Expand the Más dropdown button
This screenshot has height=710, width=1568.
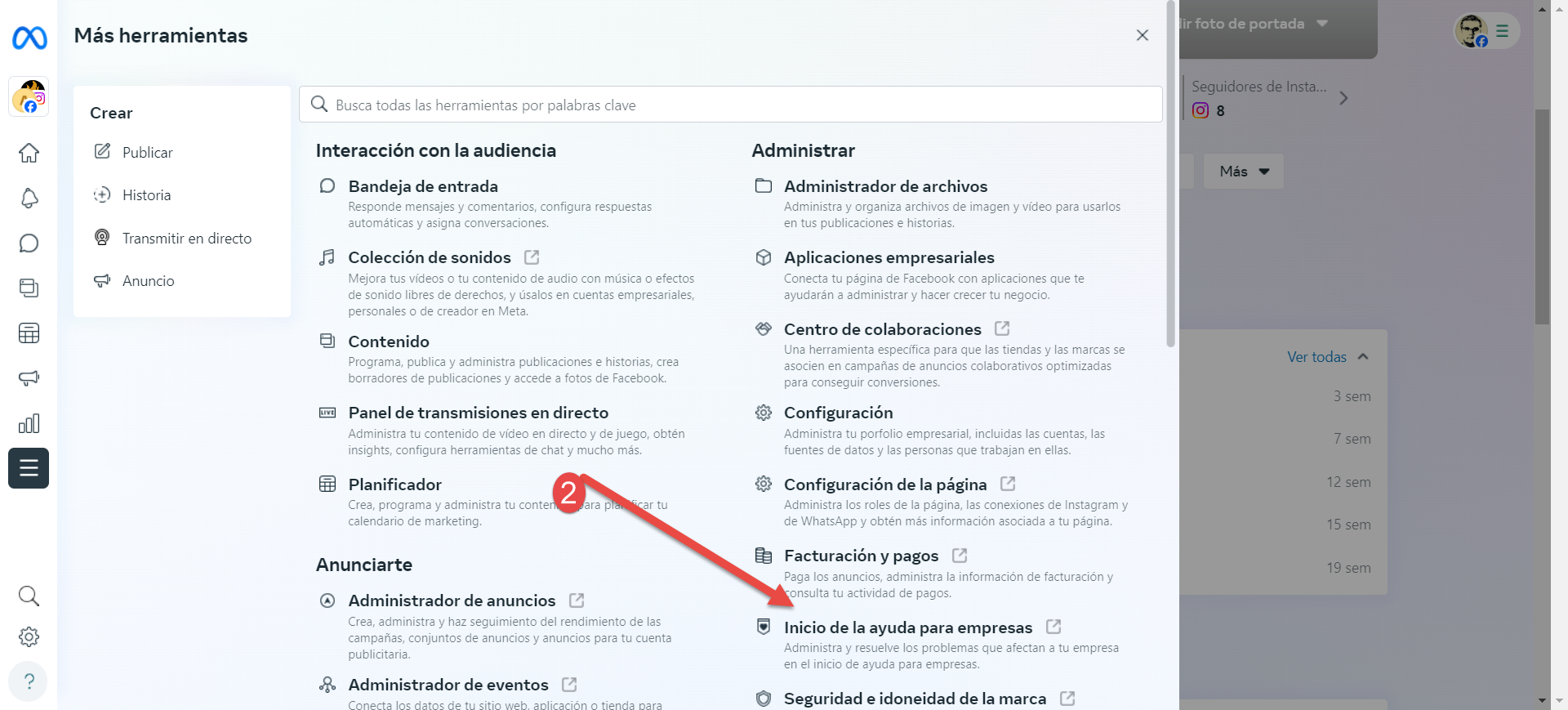click(x=1243, y=172)
